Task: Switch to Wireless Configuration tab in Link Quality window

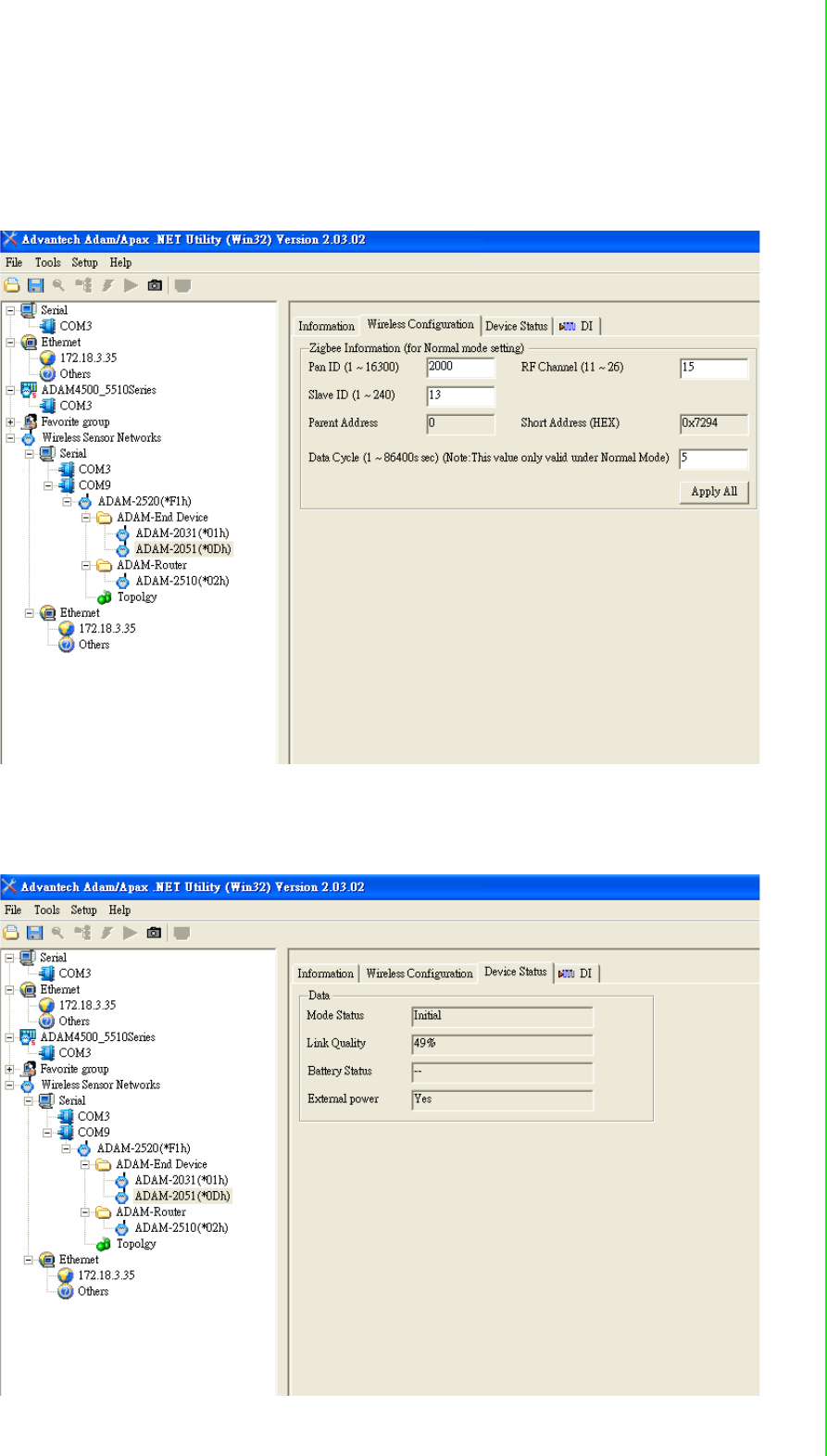Action: click(419, 973)
